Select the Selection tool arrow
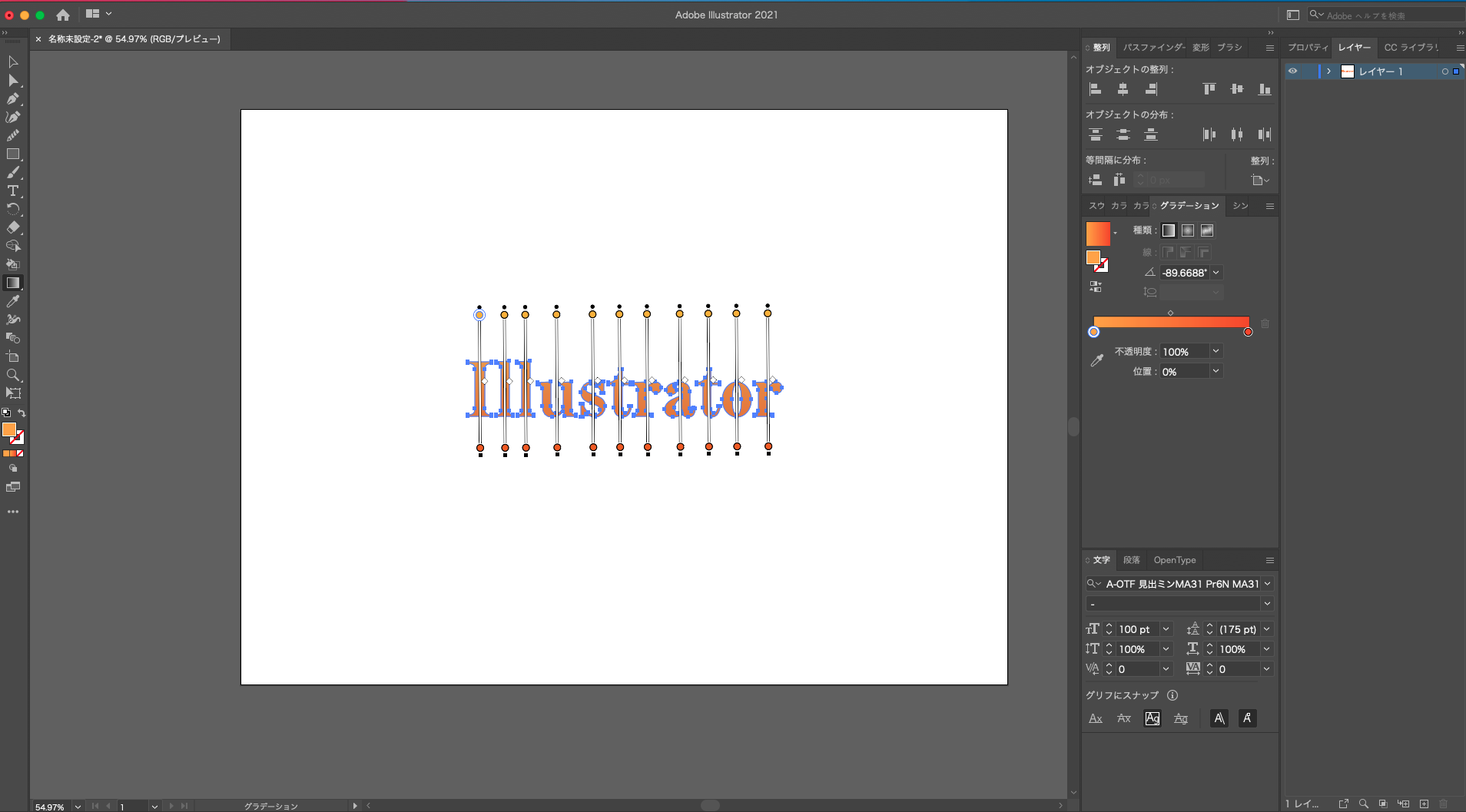1466x812 pixels. coord(13,61)
